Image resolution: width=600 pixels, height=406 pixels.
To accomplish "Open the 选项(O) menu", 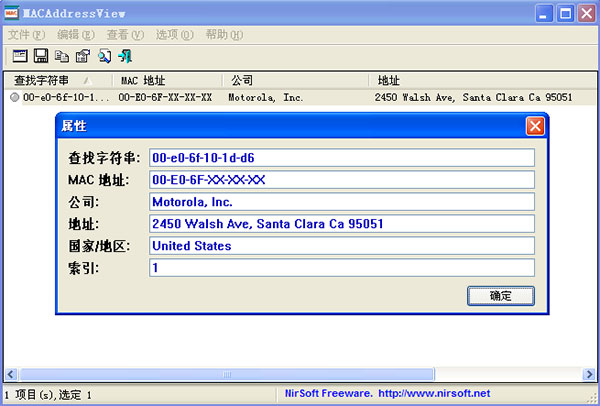I will [x=174, y=35].
